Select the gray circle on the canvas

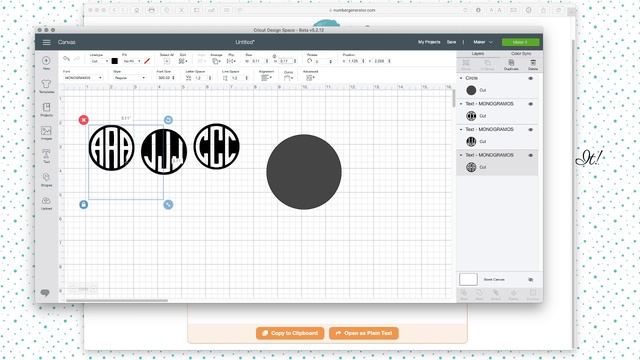pos(304,172)
